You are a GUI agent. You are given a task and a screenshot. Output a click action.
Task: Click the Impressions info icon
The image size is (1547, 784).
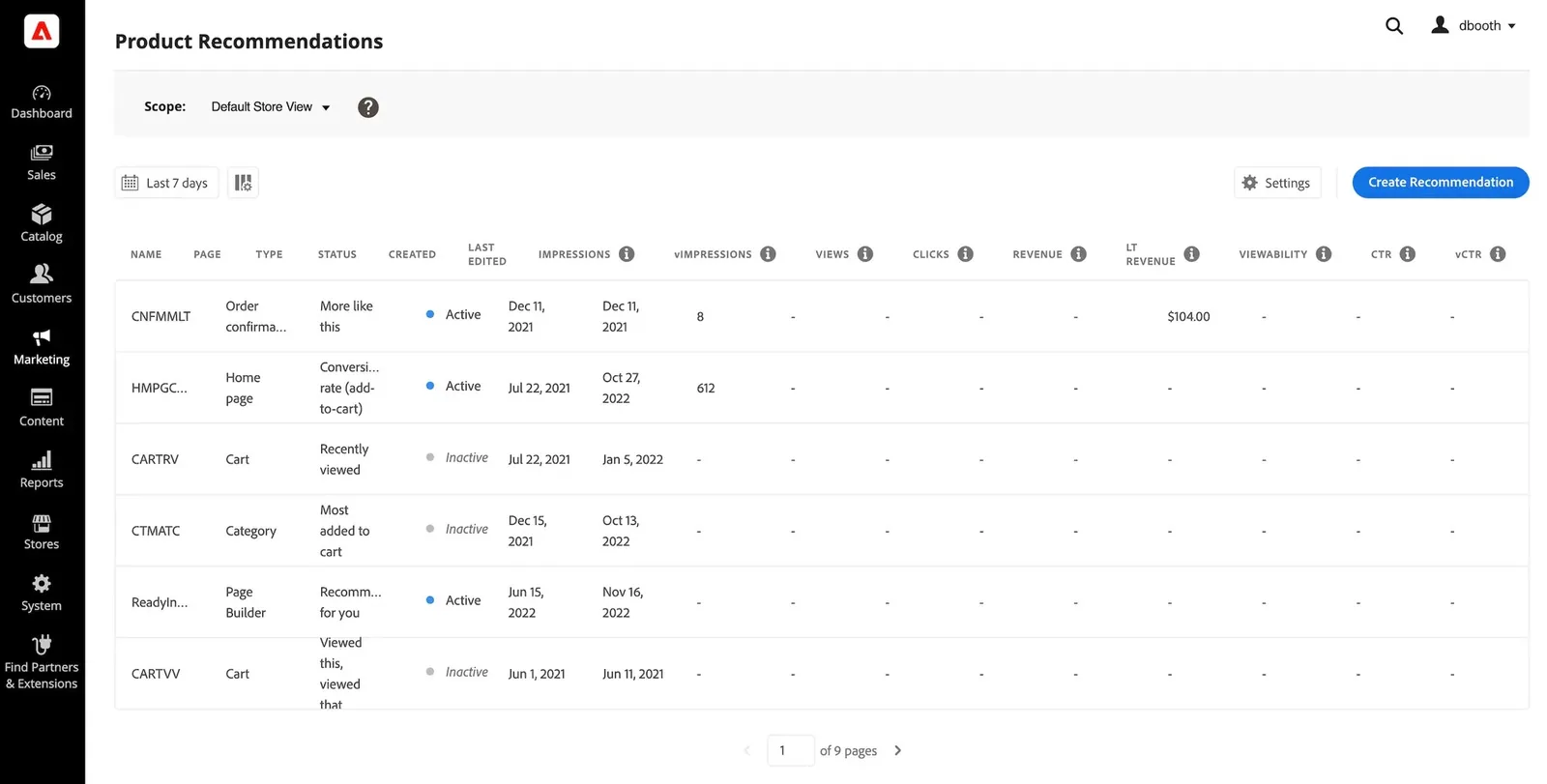click(x=627, y=254)
